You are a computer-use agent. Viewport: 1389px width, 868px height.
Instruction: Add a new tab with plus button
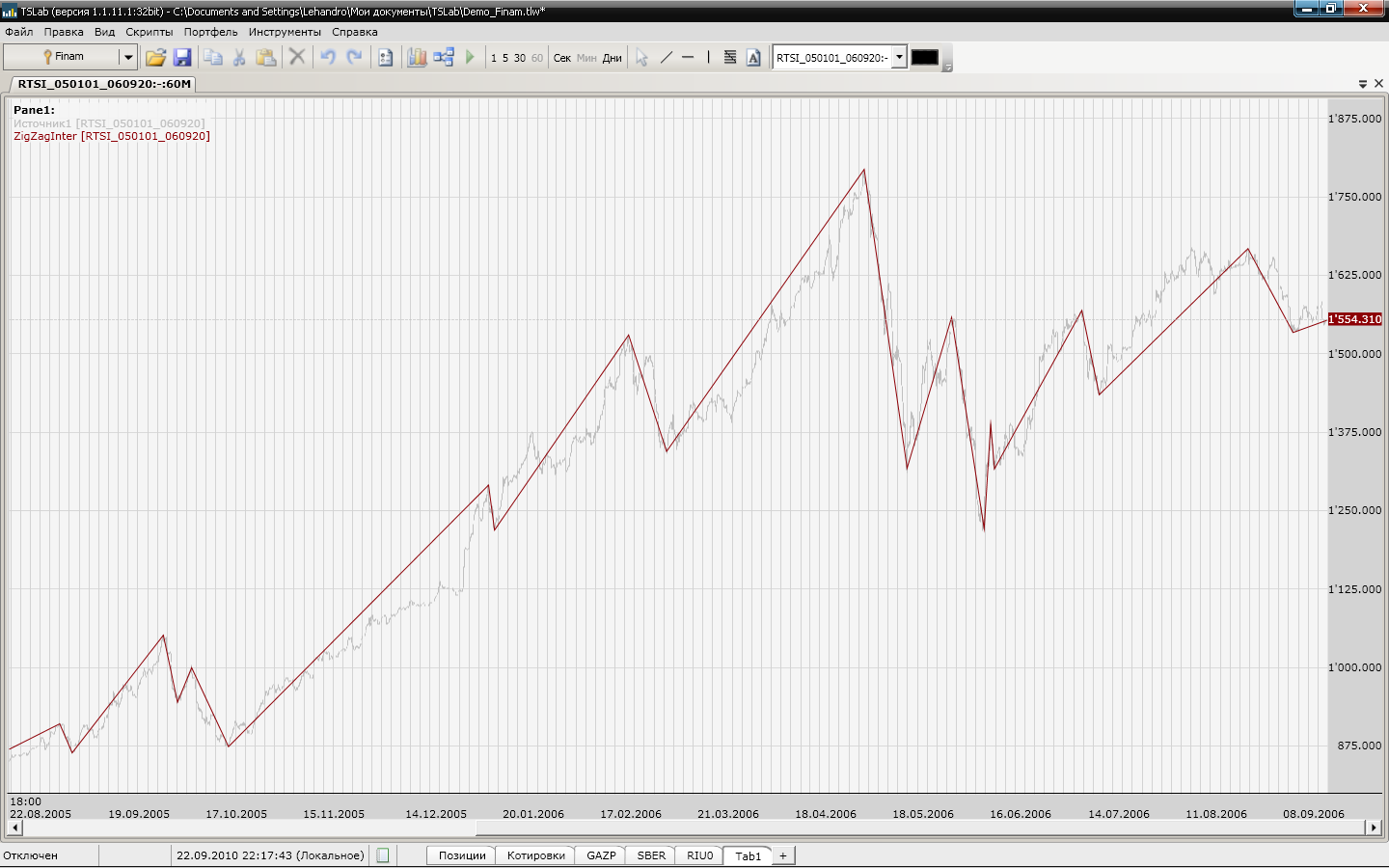(783, 855)
